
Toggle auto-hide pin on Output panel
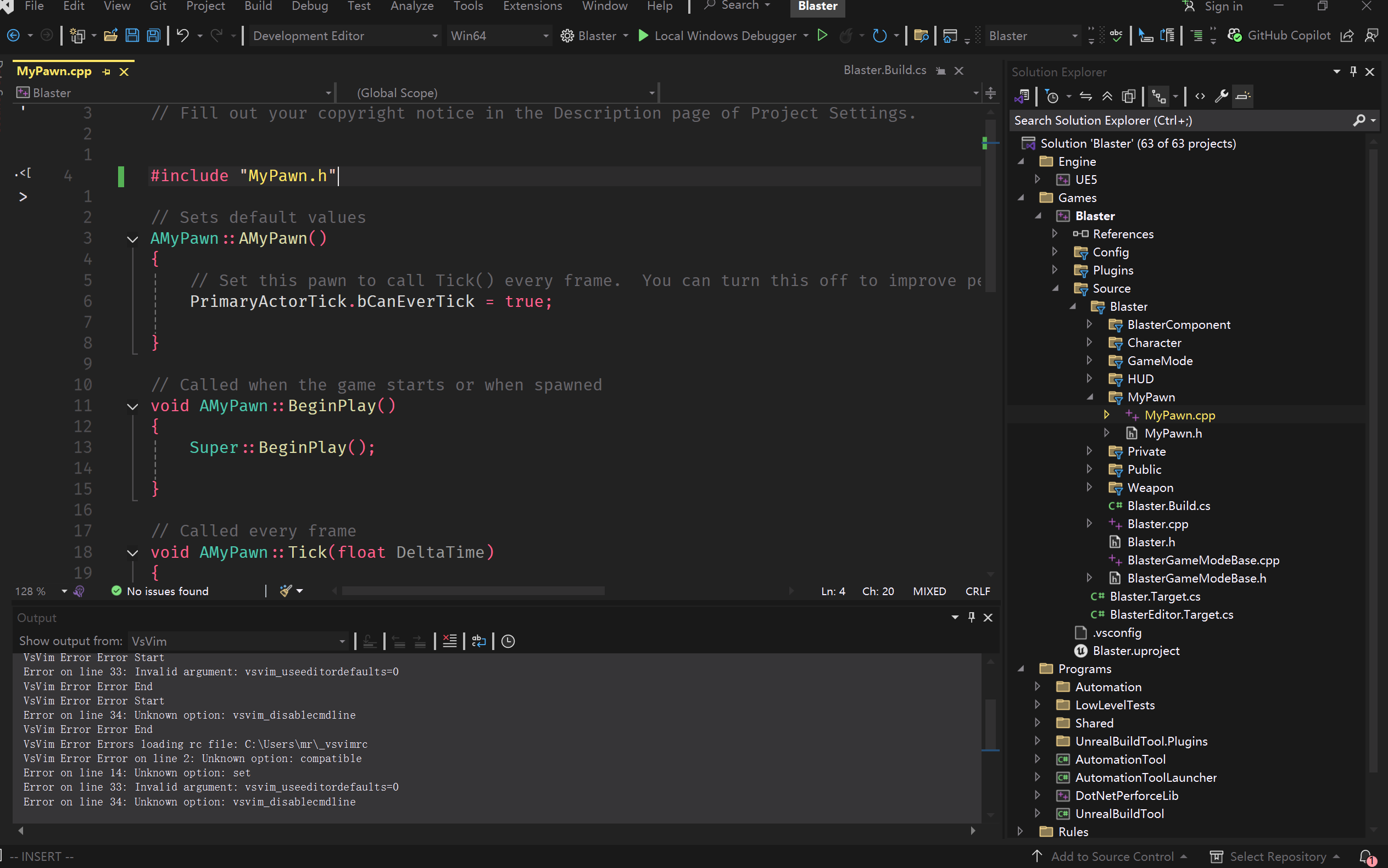[x=971, y=617]
